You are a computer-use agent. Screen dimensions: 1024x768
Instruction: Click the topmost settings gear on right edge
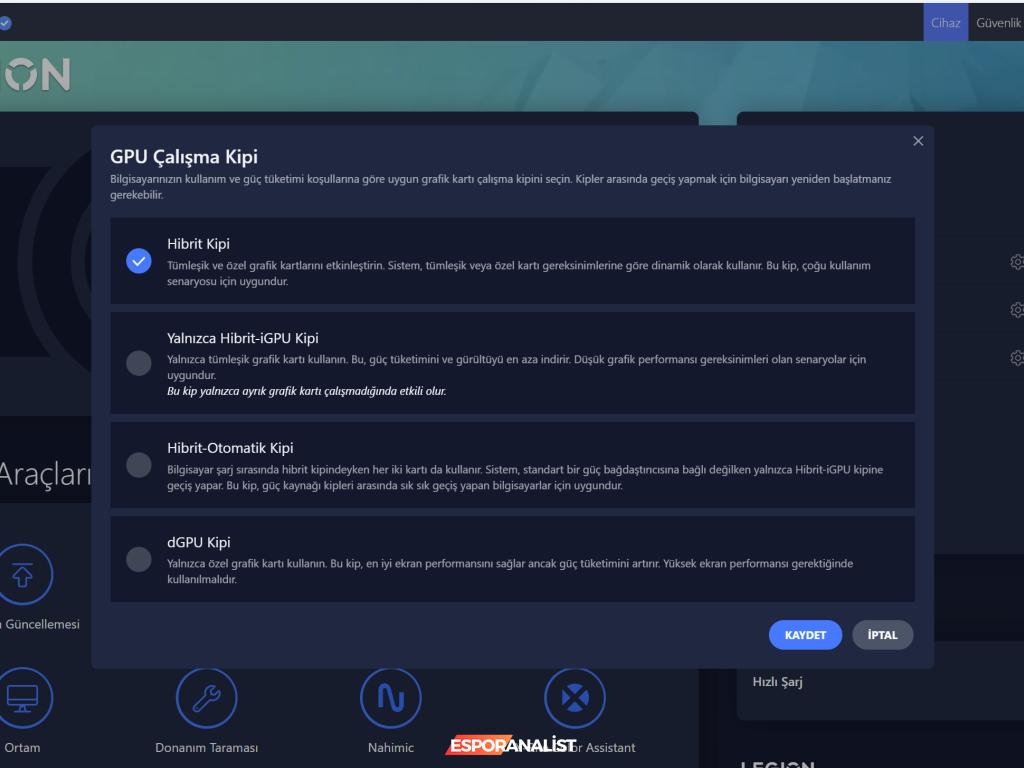[x=1017, y=262]
